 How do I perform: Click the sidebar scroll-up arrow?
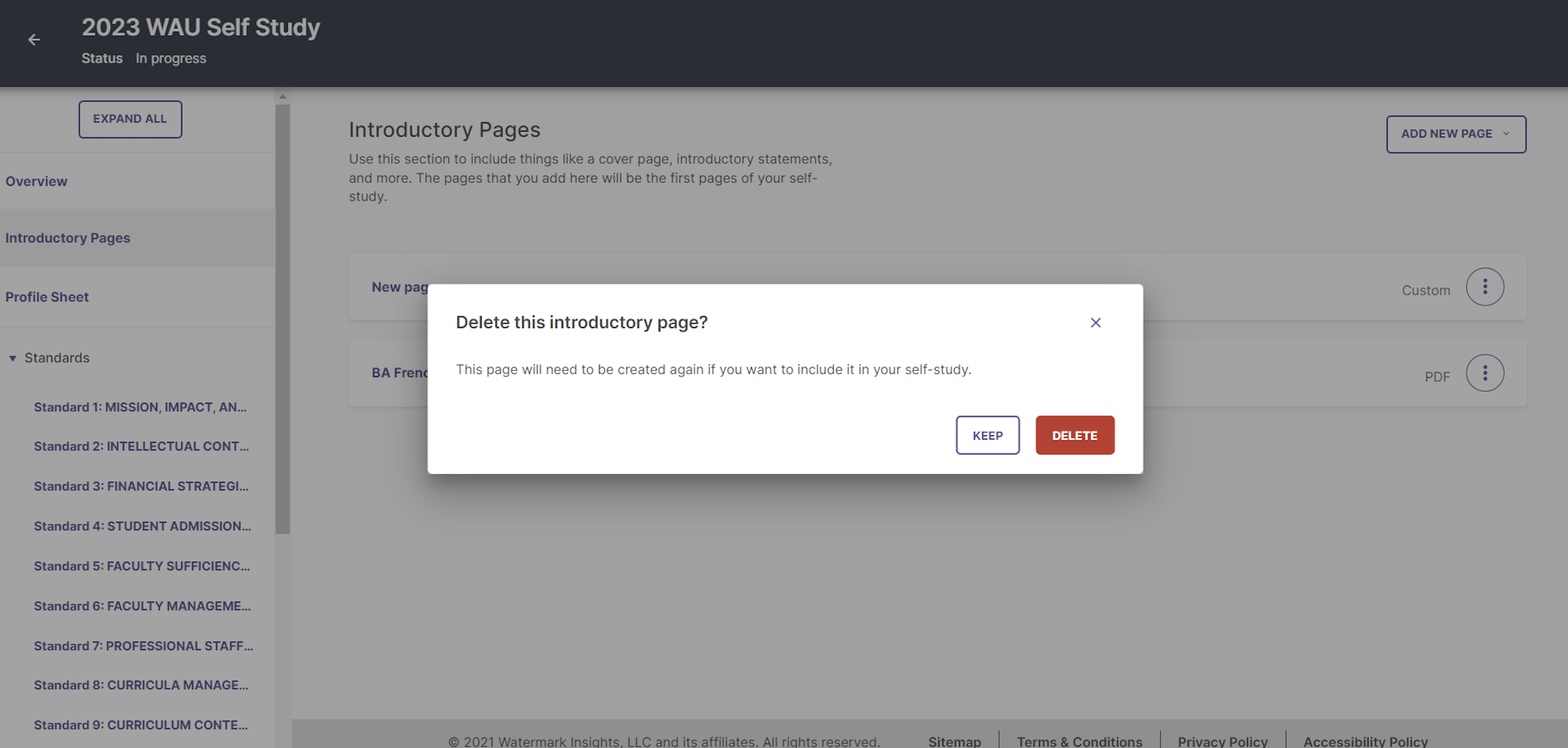click(x=283, y=96)
